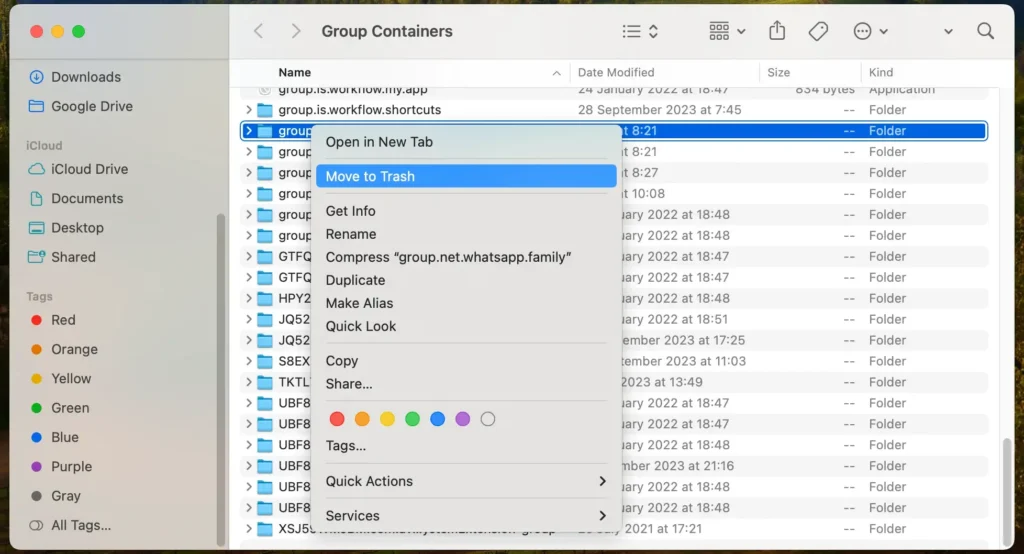Expand the Quick Actions submenu

click(466, 481)
